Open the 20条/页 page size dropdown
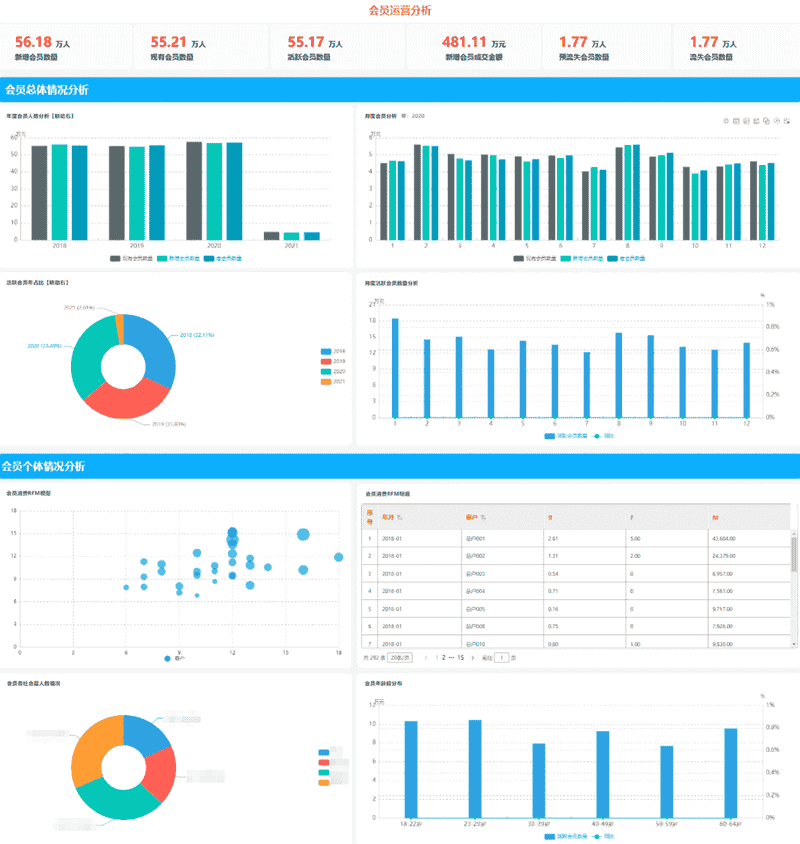Image resolution: width=800 pixels, height=844 pixels. tap(399, 658)
